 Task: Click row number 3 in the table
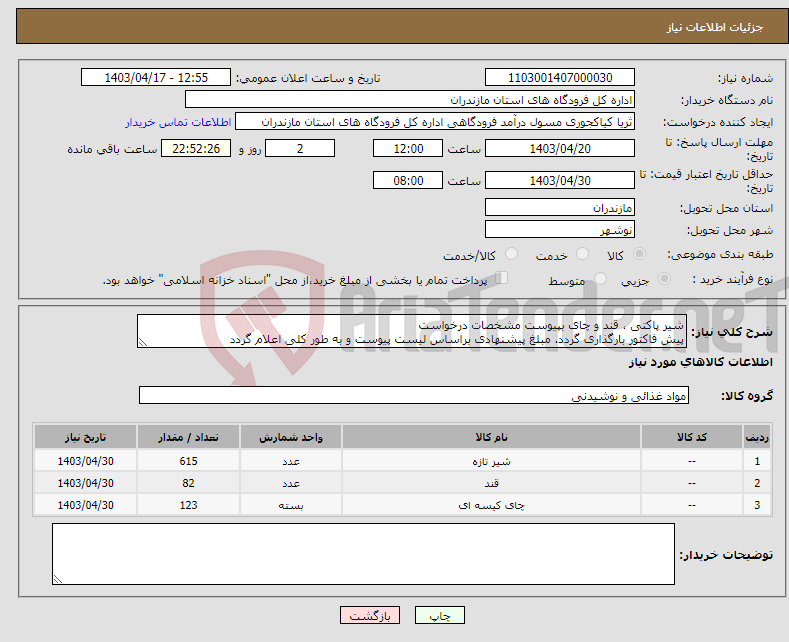tap(757, 505)
